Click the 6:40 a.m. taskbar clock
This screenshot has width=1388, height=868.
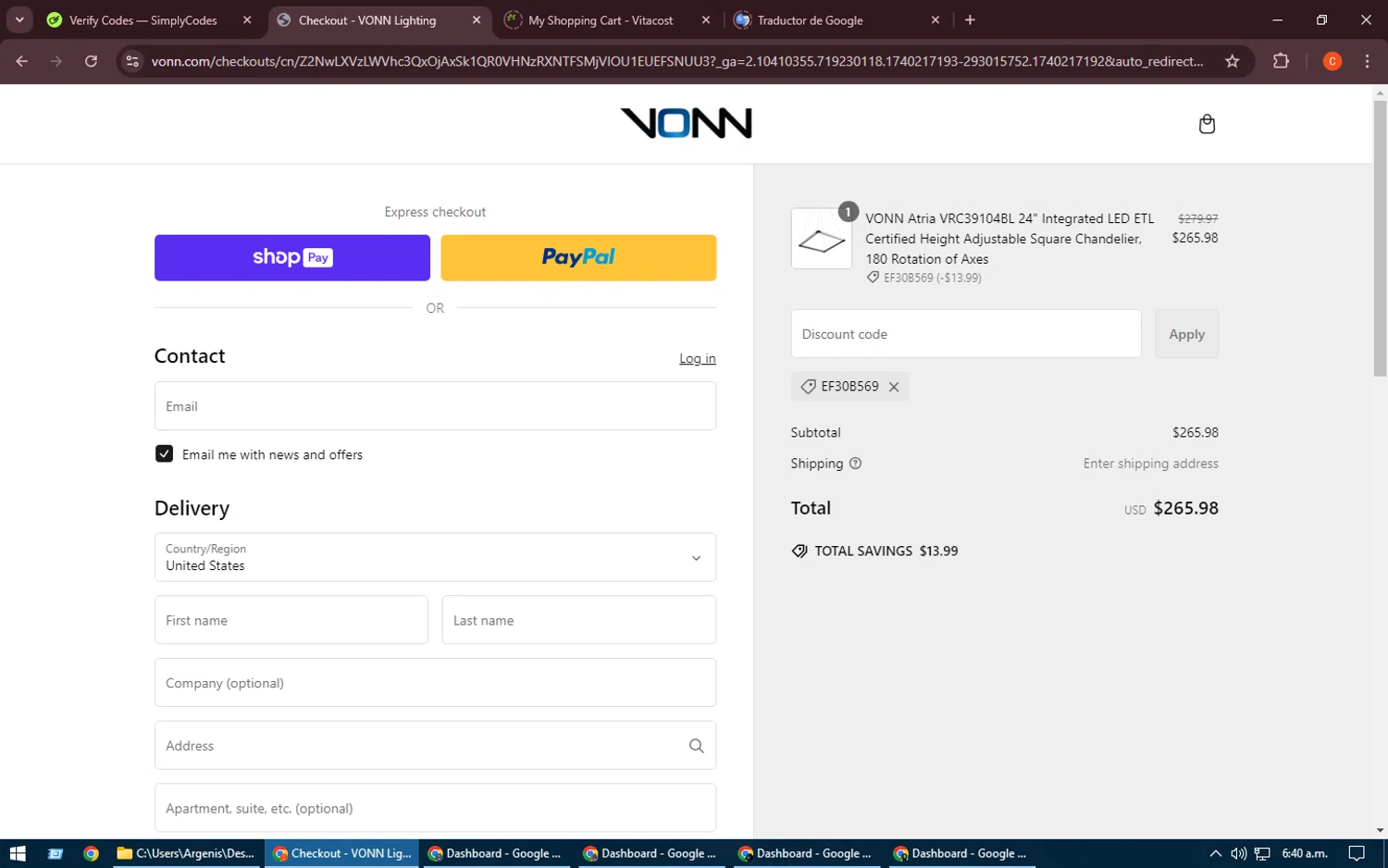1305,853
